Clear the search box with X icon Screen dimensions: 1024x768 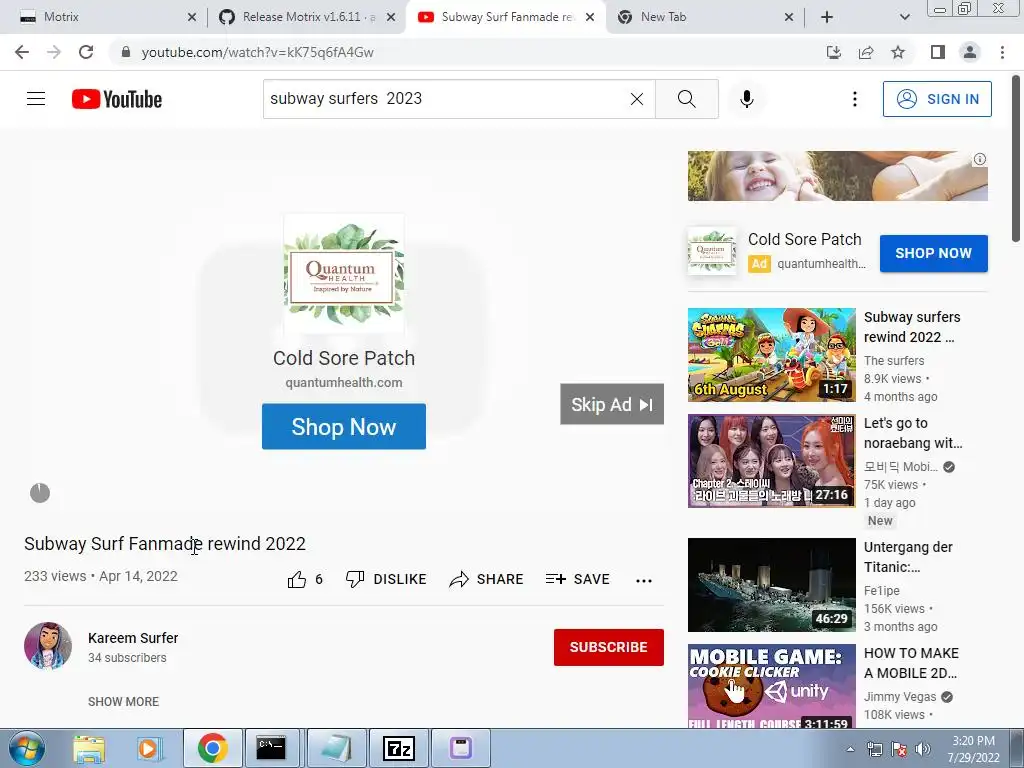pos(637,99)
